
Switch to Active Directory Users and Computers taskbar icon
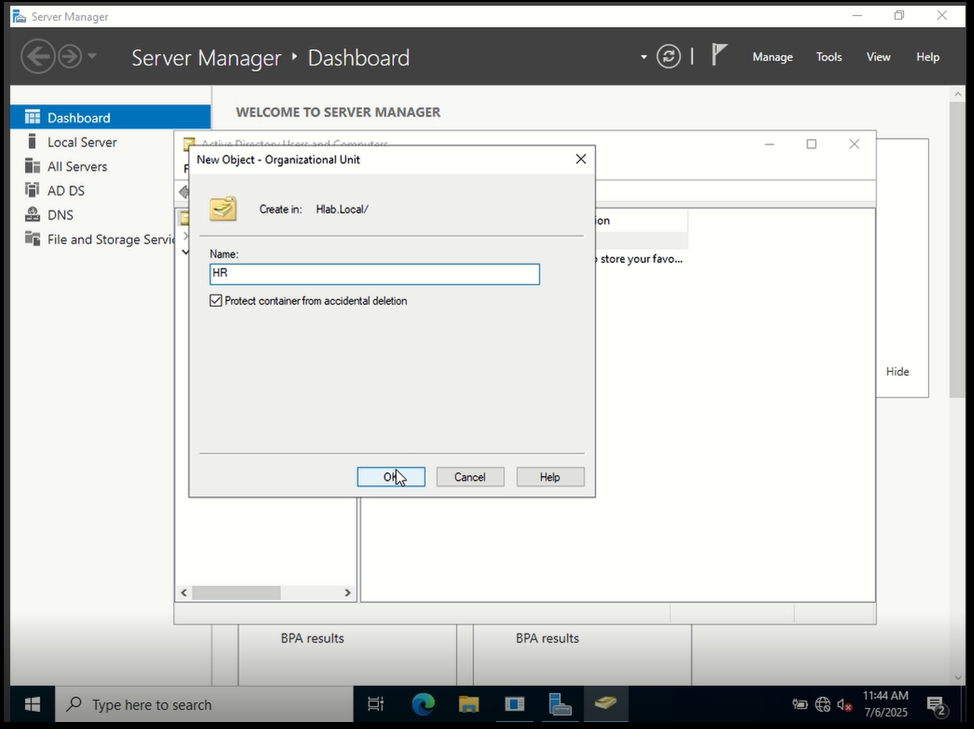(x=605, y=704)
